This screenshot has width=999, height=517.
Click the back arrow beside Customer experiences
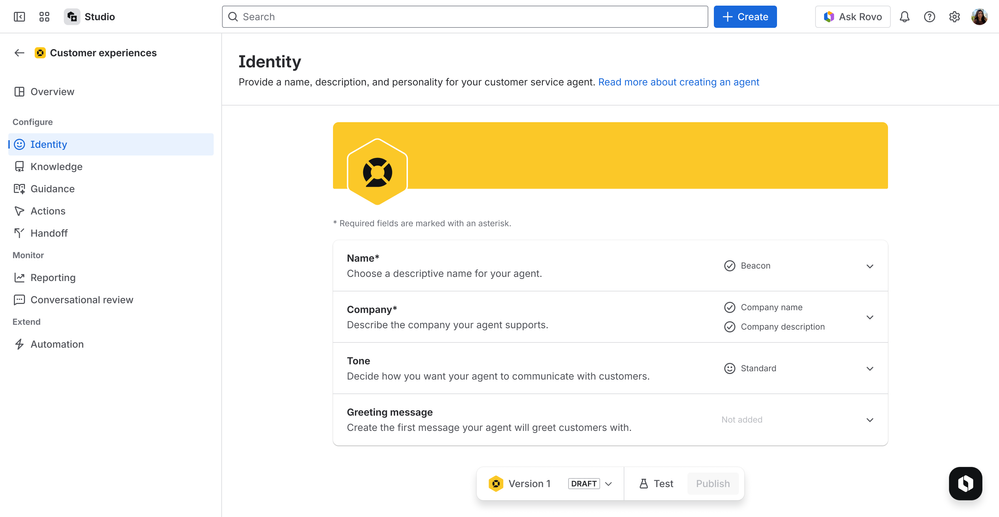click(x=19, y=53)
